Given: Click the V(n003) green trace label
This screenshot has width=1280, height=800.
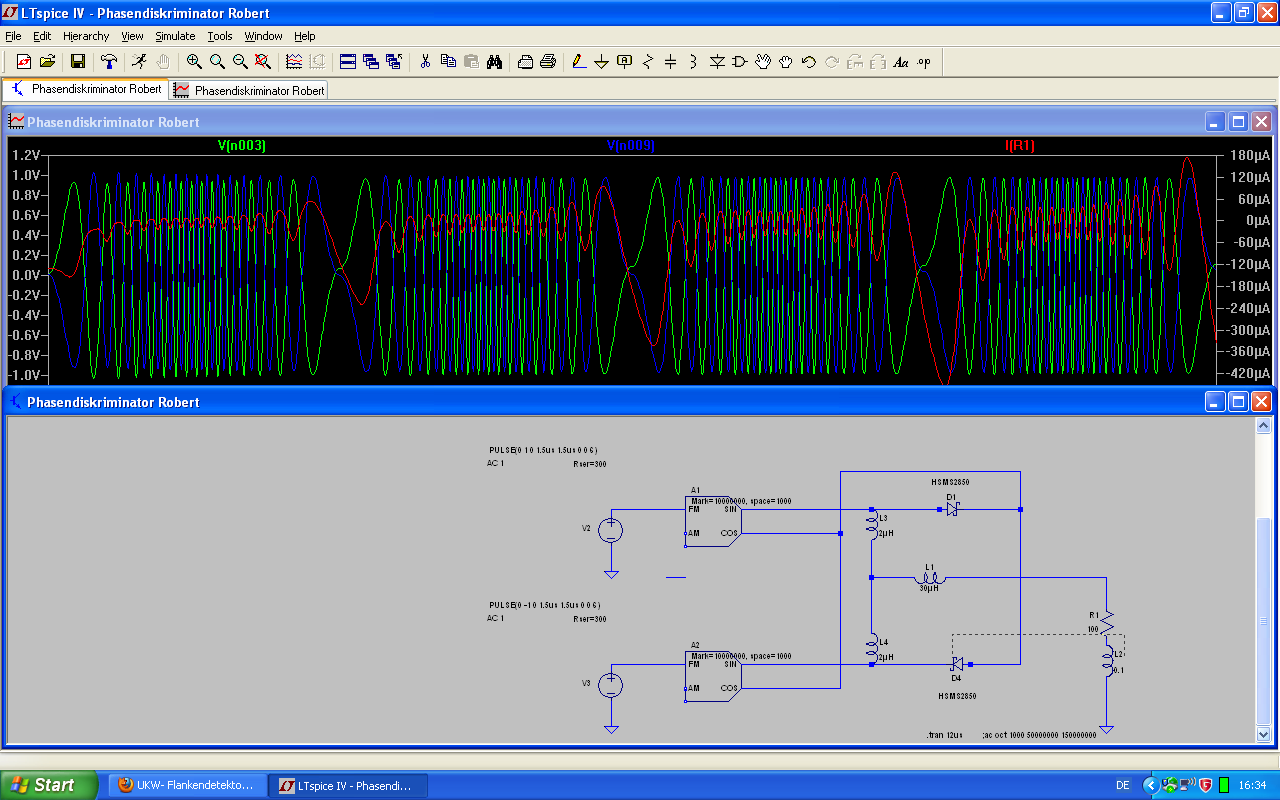Looking at the screenshot, I should click(242, 146).
